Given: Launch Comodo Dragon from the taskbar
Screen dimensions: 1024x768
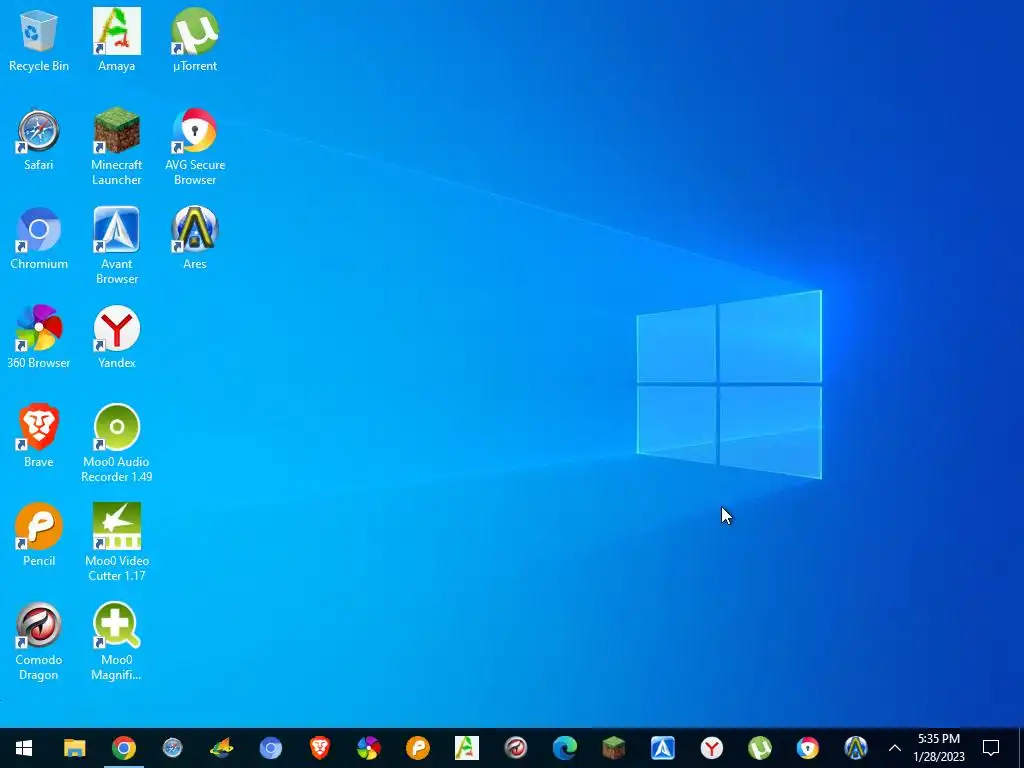Looking at the screenshot, I should coord(515,748).
